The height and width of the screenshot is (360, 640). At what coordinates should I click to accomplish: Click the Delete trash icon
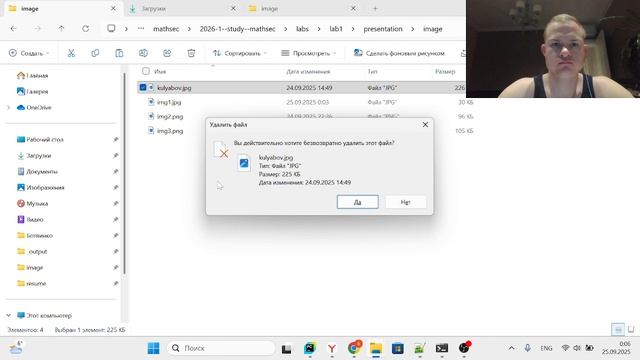(x=191, y=53)
